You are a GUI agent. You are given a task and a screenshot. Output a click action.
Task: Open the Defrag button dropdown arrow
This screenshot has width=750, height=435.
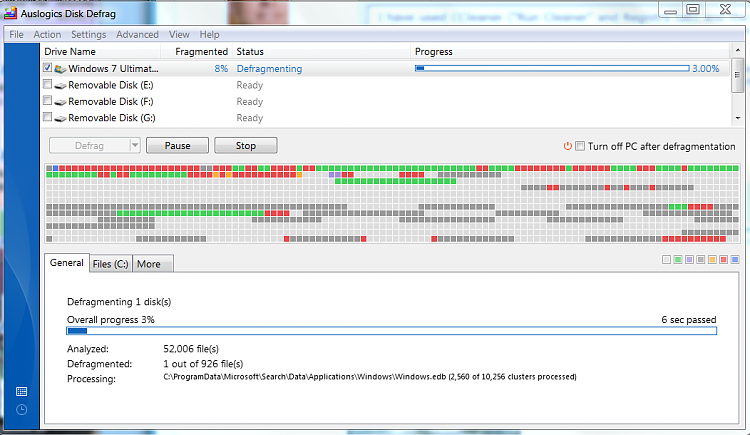coord(135,145)
